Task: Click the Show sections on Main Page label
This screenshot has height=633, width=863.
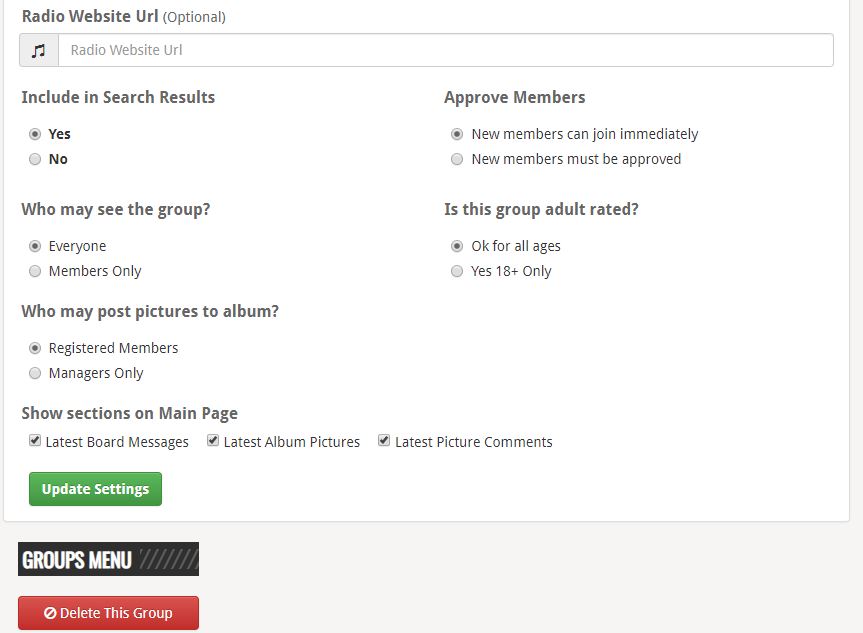Action: pos(129,413)
